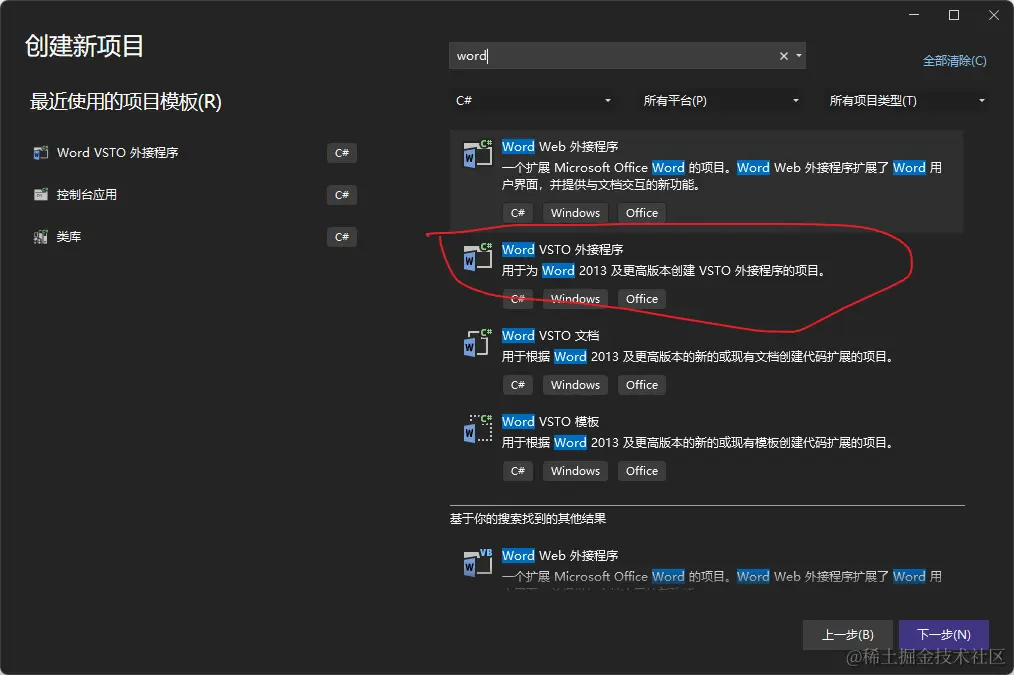Image resolution: width=1014 pixels, height=675 pixels.
Task: Select the Word VSTO 文档 template title
Action: point(550,336)
